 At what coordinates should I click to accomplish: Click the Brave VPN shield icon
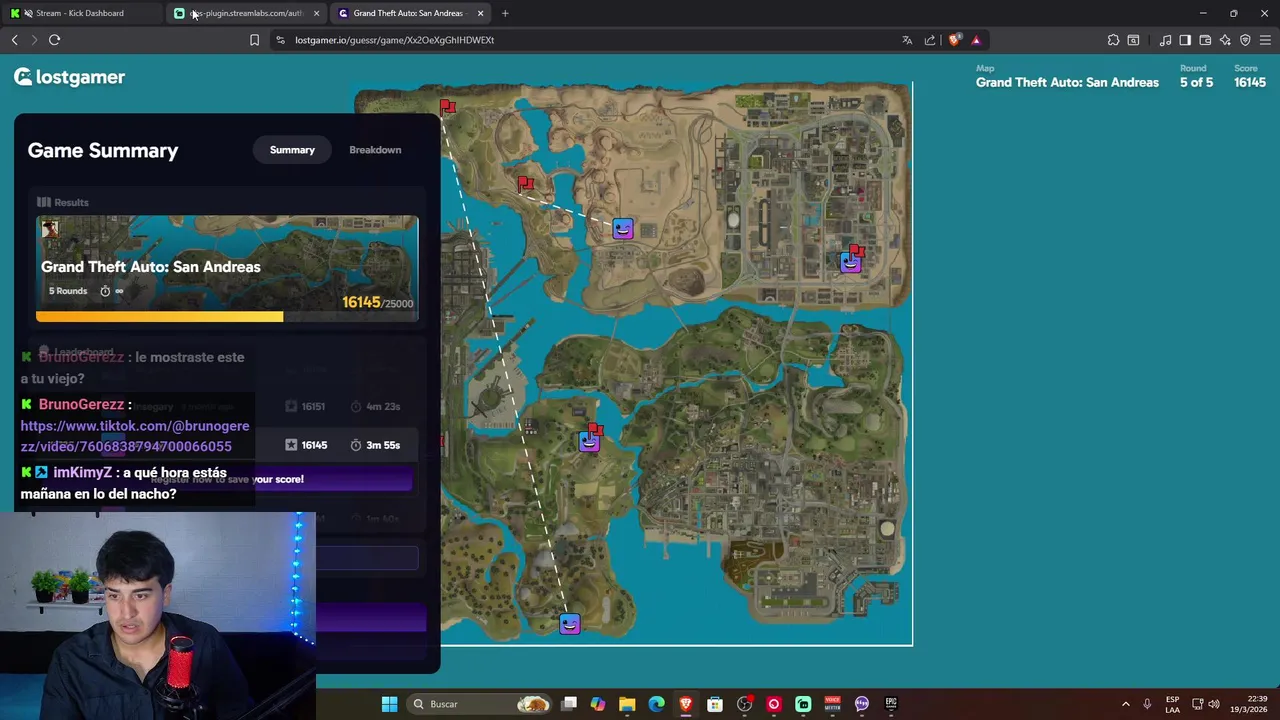[1245, 40]
